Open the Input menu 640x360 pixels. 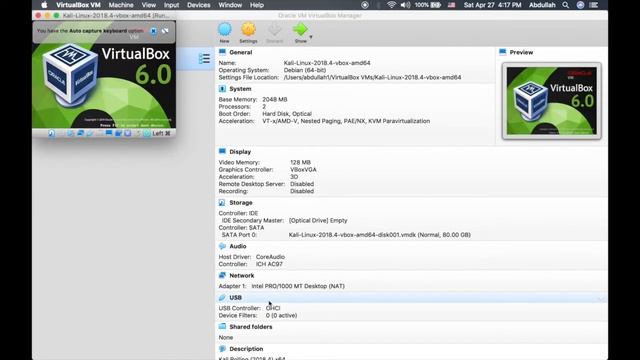click(171, 5)
